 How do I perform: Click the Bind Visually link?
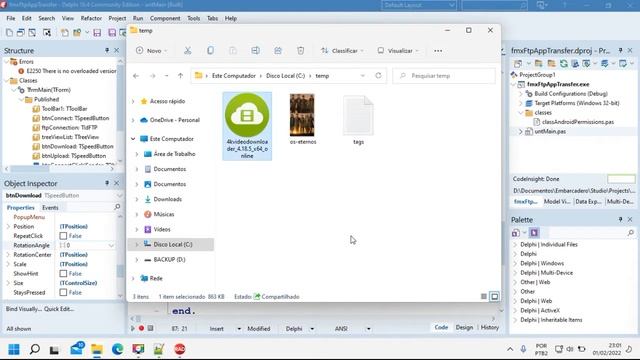click(23, 309)
